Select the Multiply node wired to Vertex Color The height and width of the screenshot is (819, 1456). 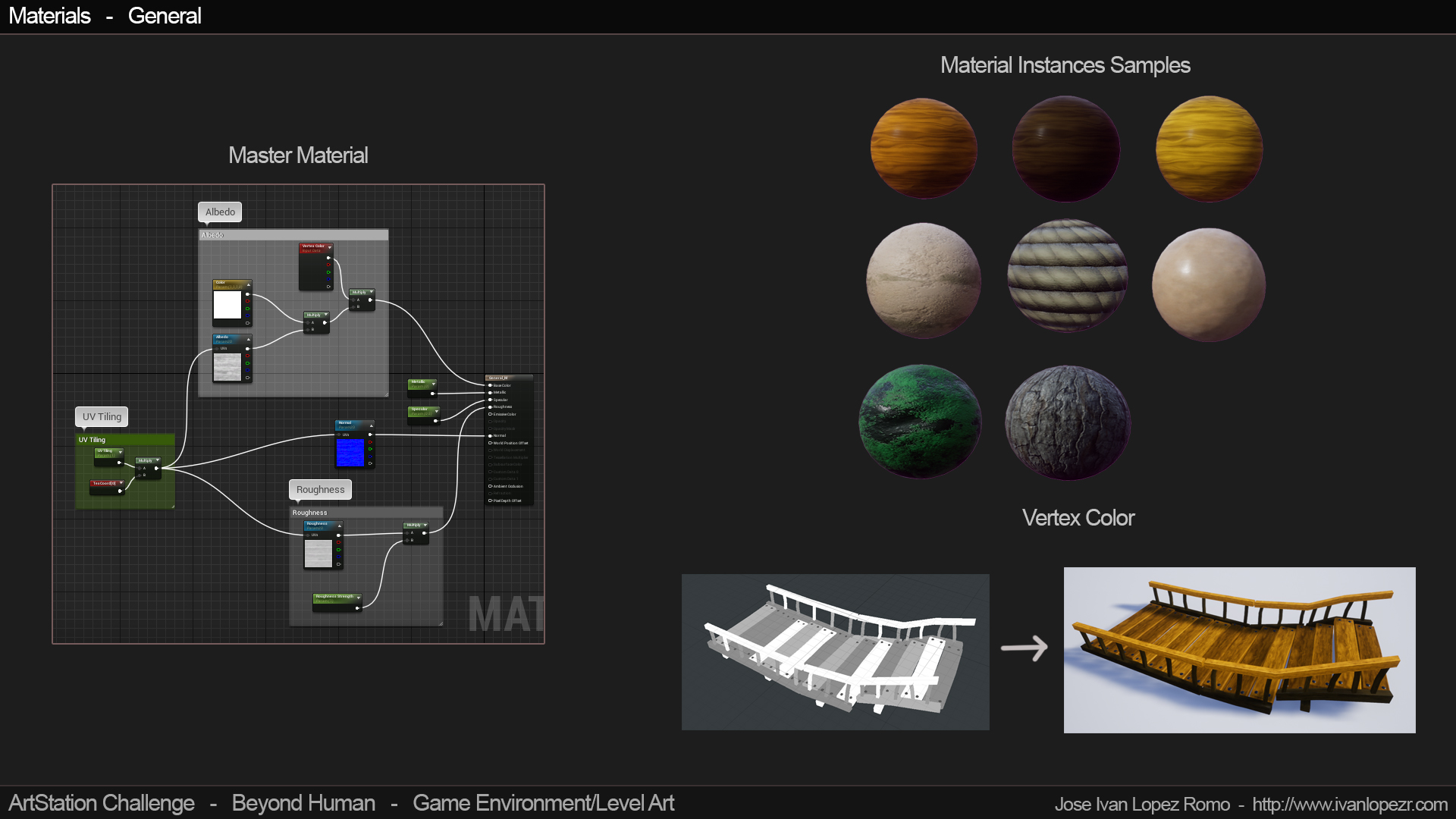pos(362,300)
